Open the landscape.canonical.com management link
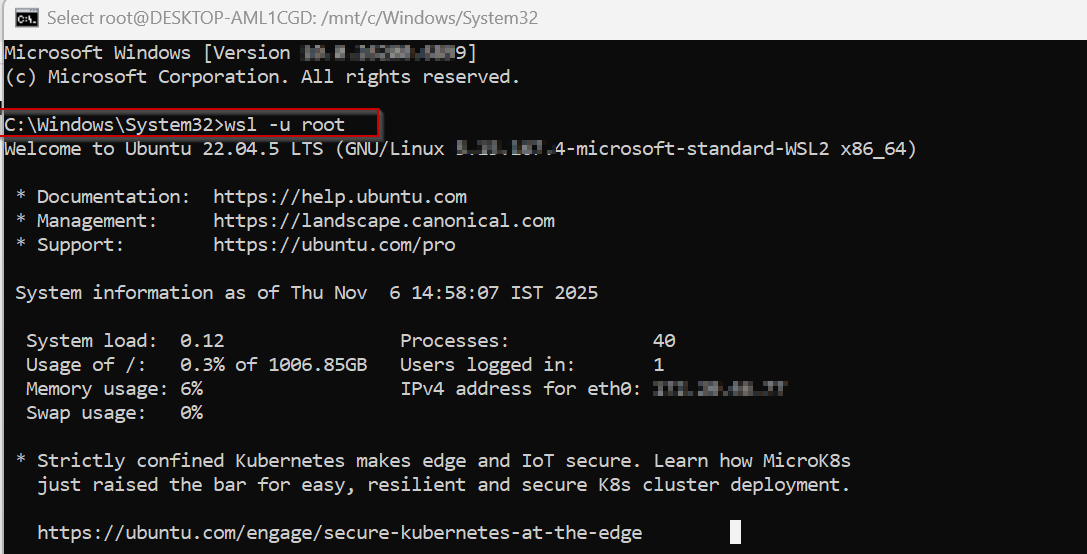The height and width of the screenshot is (554, 1087). point(384,221)
